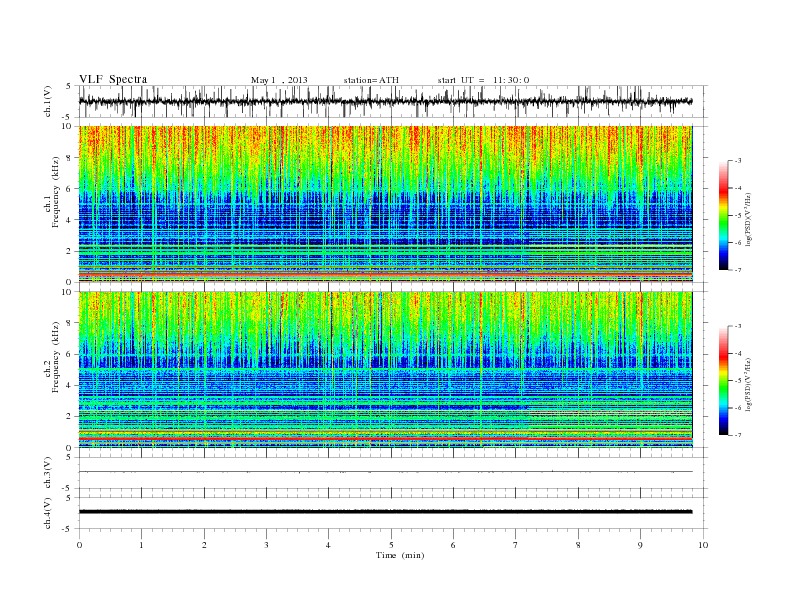Click the 'station=ATH' header label
This screenshot has height=612, width=792.
point(371,80)
